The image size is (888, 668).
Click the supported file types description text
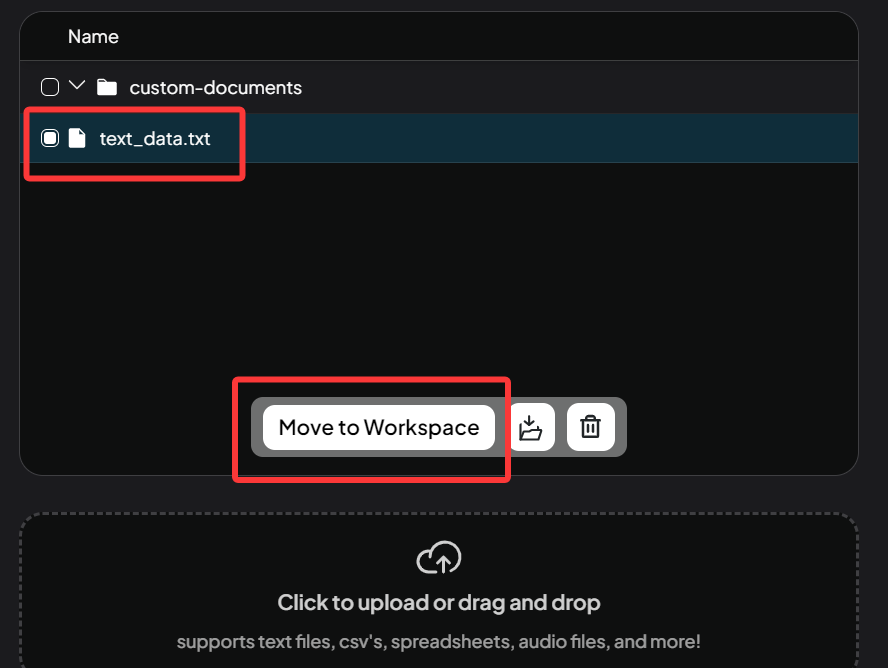pos(439,641)
